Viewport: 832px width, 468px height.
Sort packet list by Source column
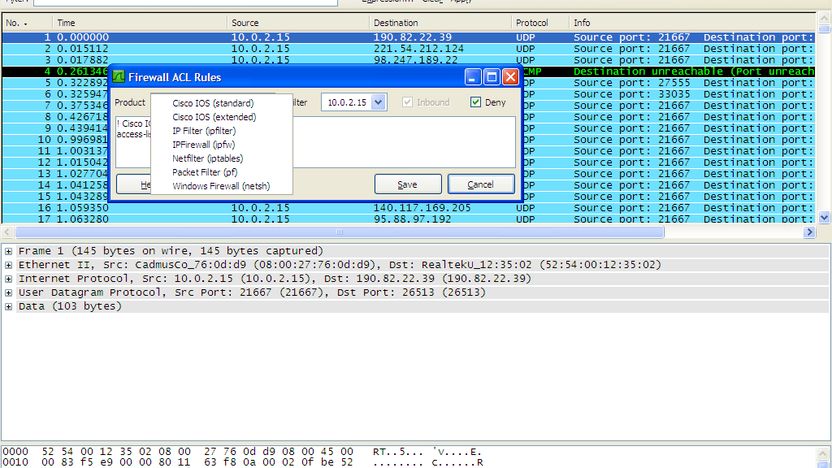[298, 23]
